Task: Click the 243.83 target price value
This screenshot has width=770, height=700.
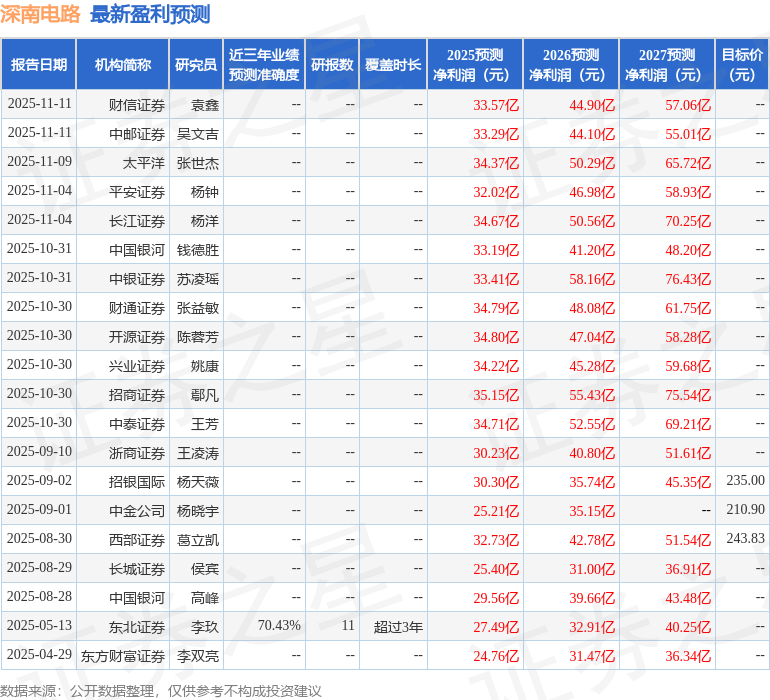Action: pyautogui.click(x=745, y=539)
